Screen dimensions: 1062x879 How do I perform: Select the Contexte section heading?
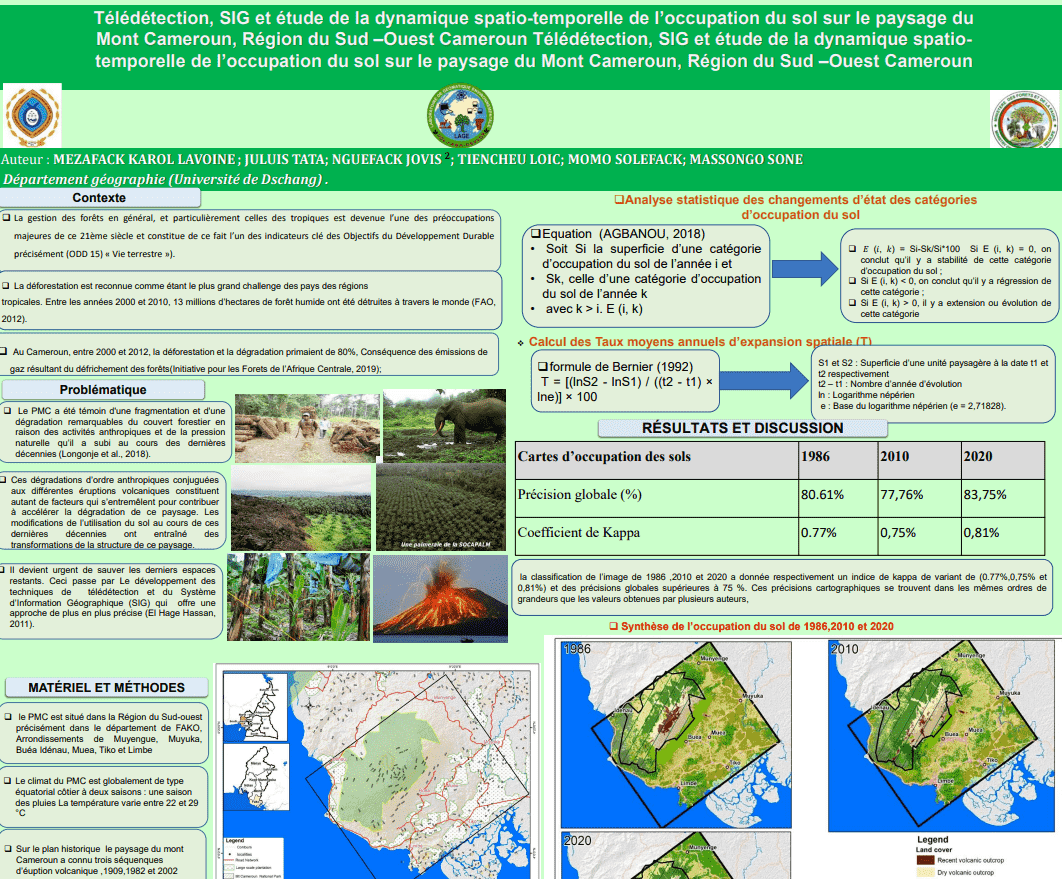(x=100, y=198)
